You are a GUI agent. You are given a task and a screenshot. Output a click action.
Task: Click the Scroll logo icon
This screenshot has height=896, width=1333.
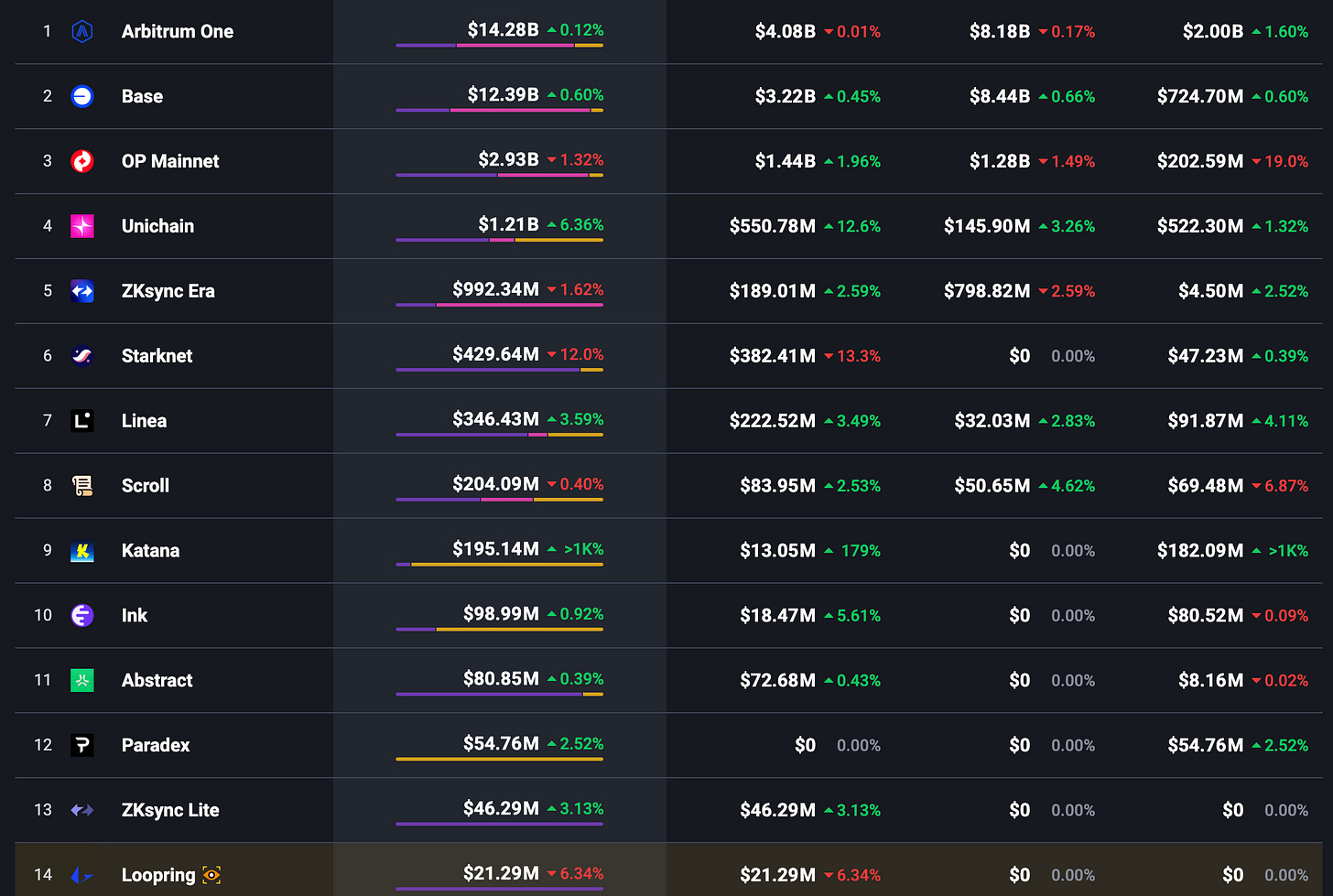point(82,486)
